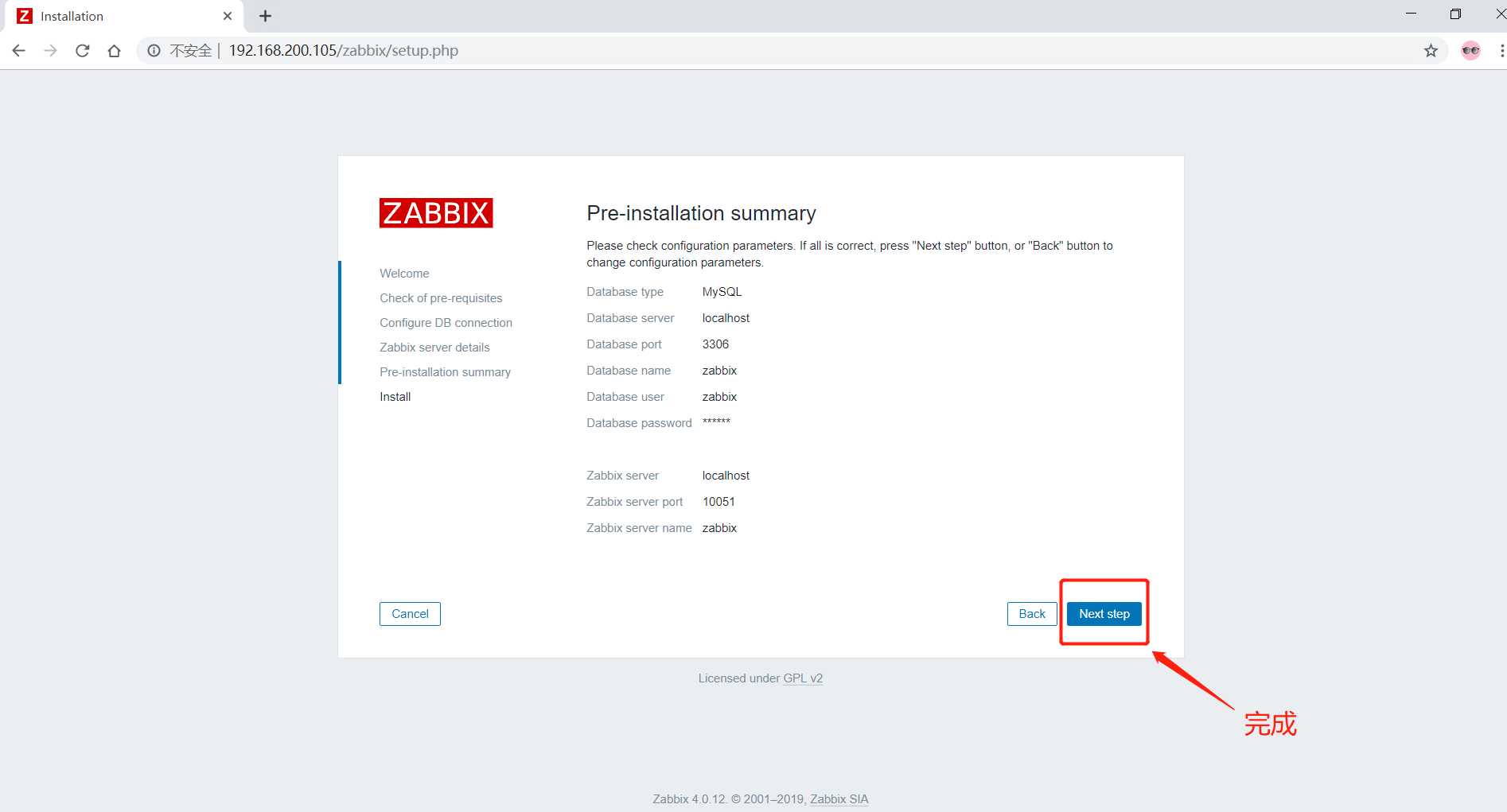Open a new browser tab
Screen dimensions: 1507x812
tap(266, 16)
